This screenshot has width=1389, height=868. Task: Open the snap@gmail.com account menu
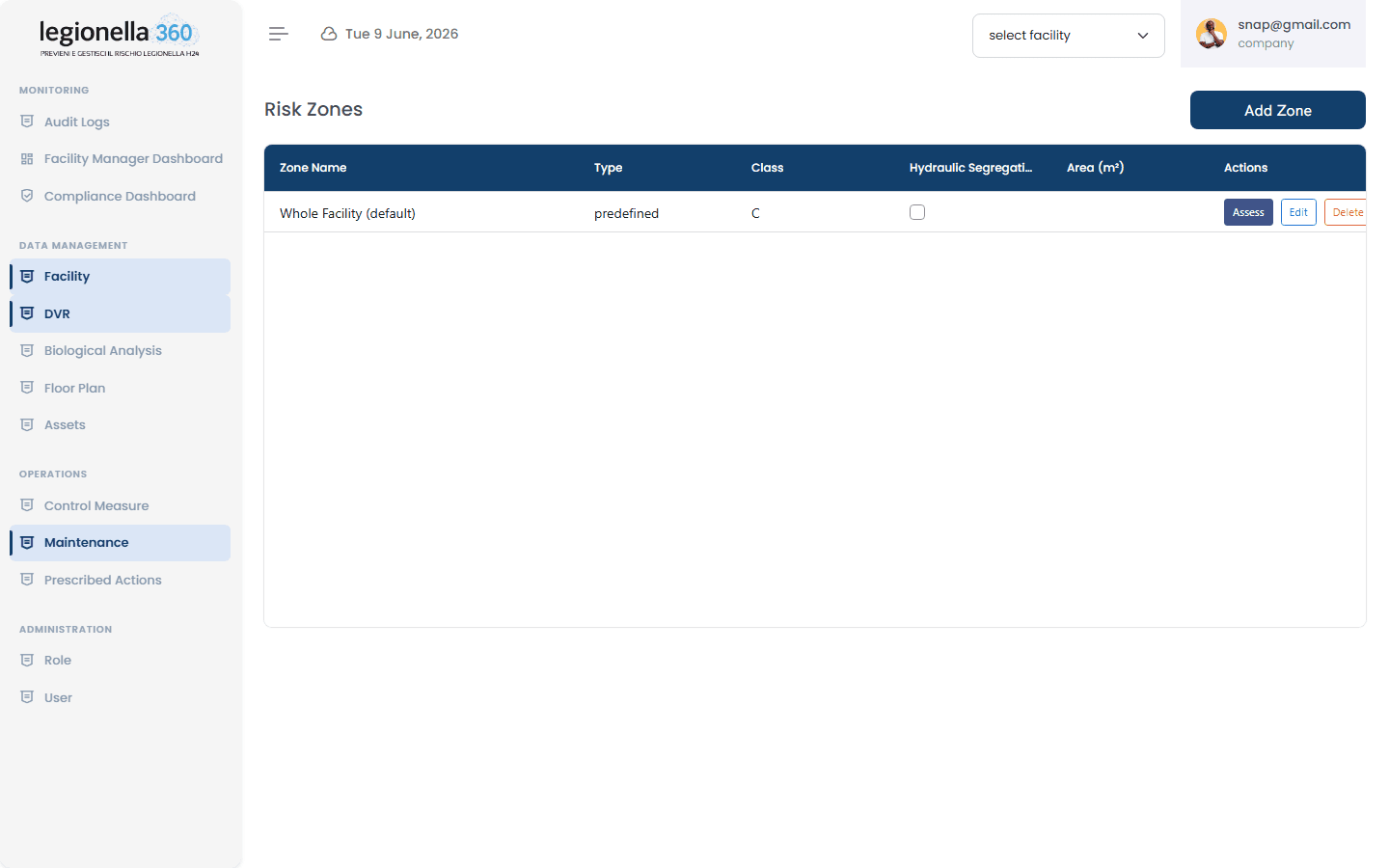coord(1273,34)
